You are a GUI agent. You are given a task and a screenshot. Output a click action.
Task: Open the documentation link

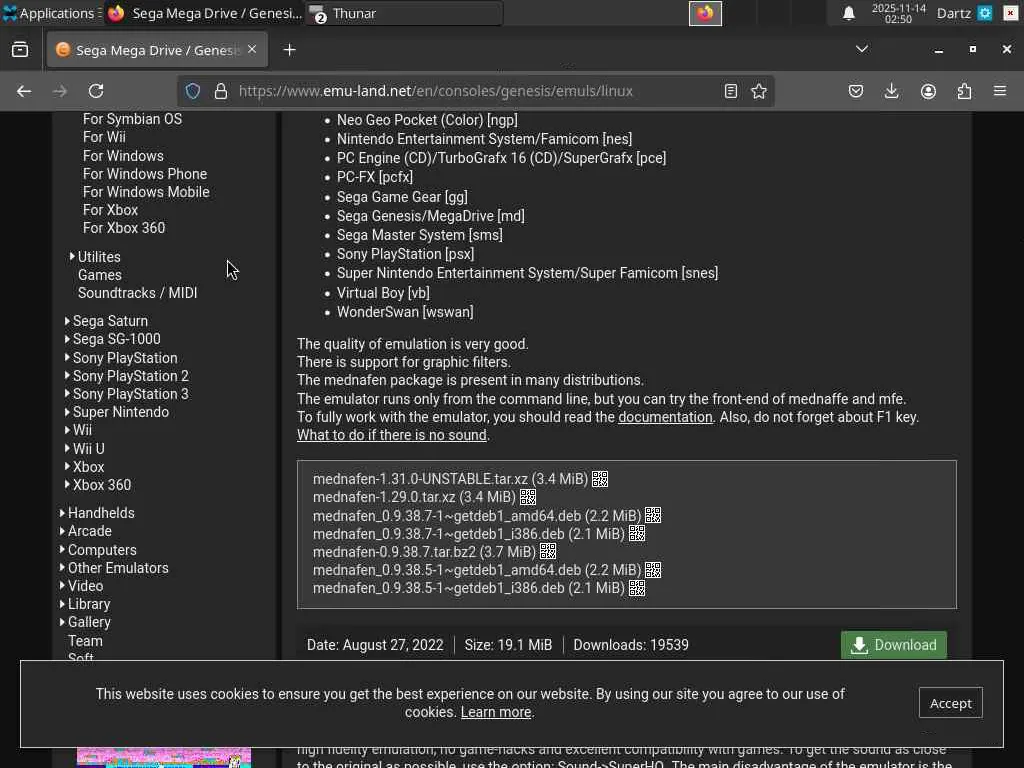point(665,417)
